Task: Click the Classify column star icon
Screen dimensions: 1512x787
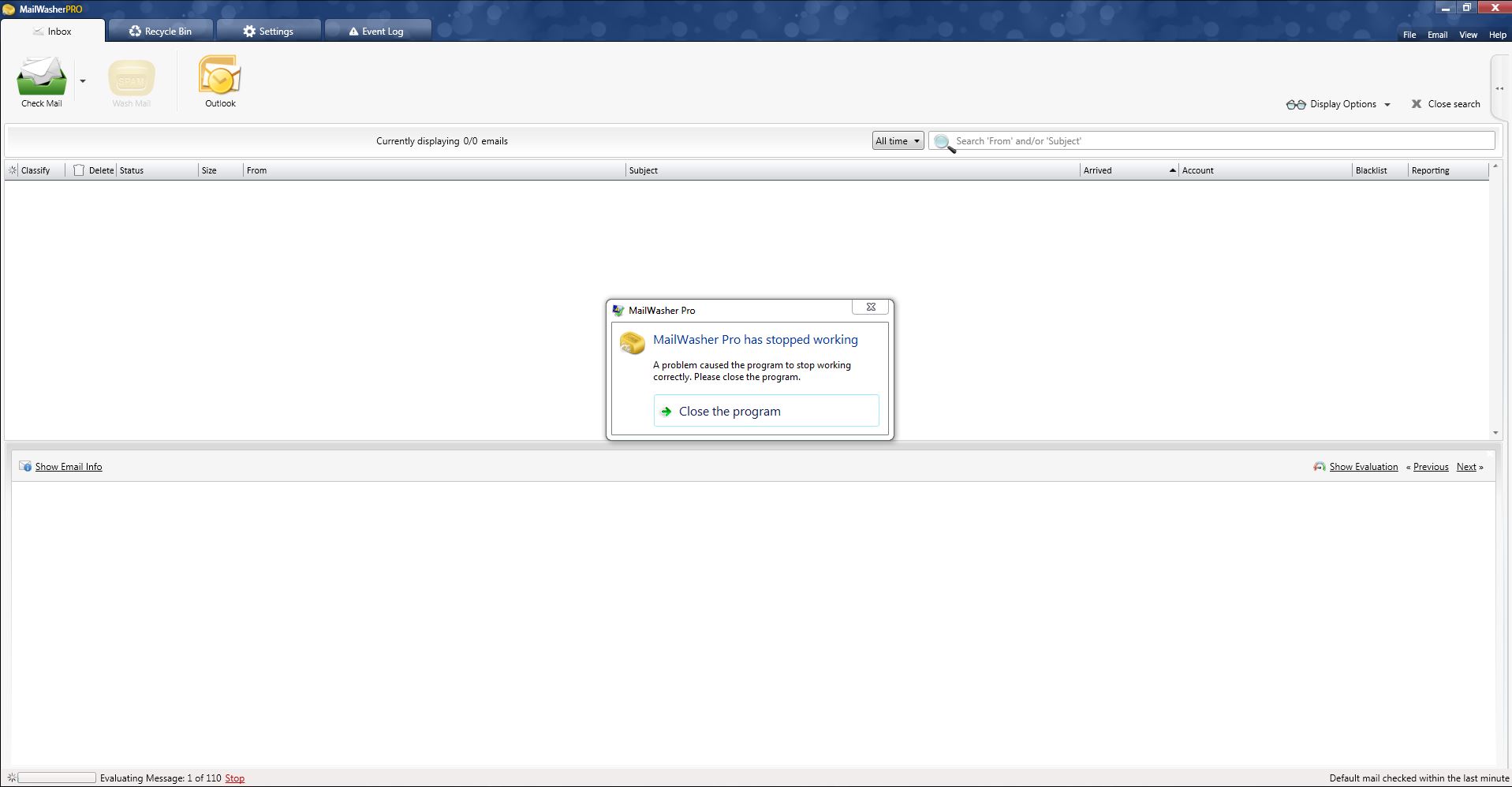Action: pos(13,170)
